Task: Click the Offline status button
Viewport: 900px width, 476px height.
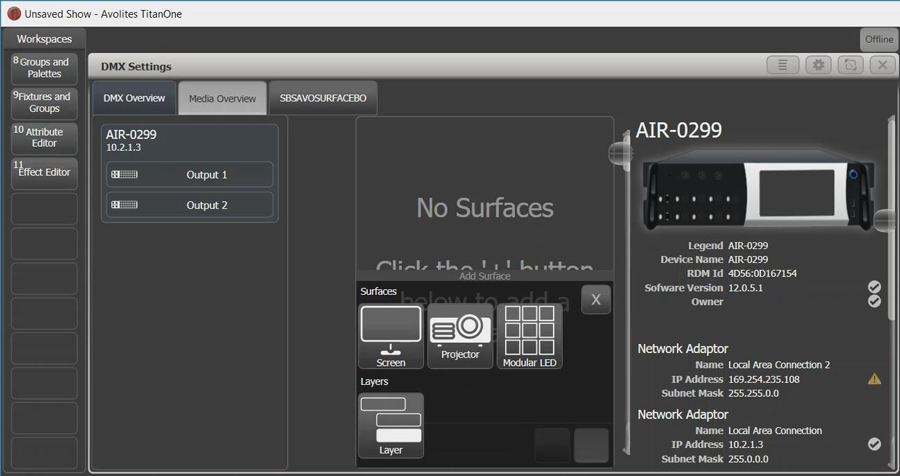Action: [x=879, y=40]
